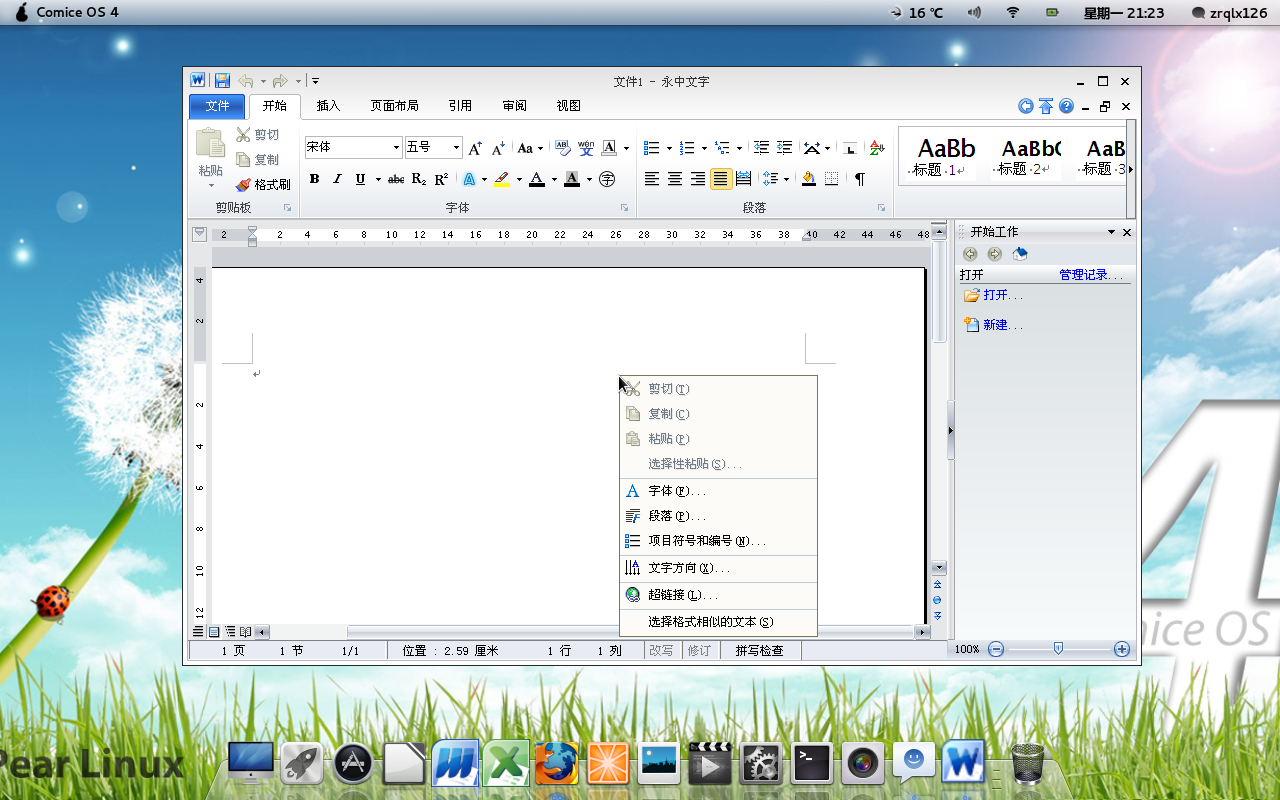Viewport: 1280px width, 800px height.
Task: Toggle Bold formatting
Action: point(314,179)
